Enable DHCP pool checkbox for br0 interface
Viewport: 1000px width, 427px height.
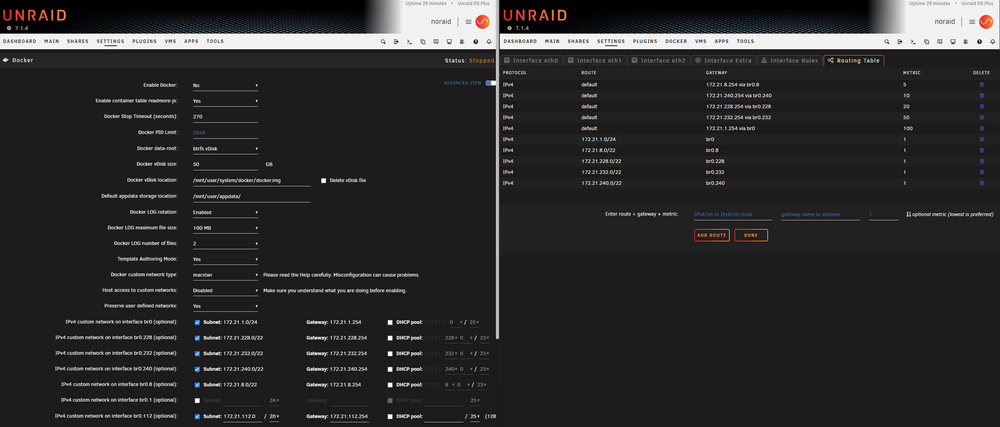tap(390, 322)
